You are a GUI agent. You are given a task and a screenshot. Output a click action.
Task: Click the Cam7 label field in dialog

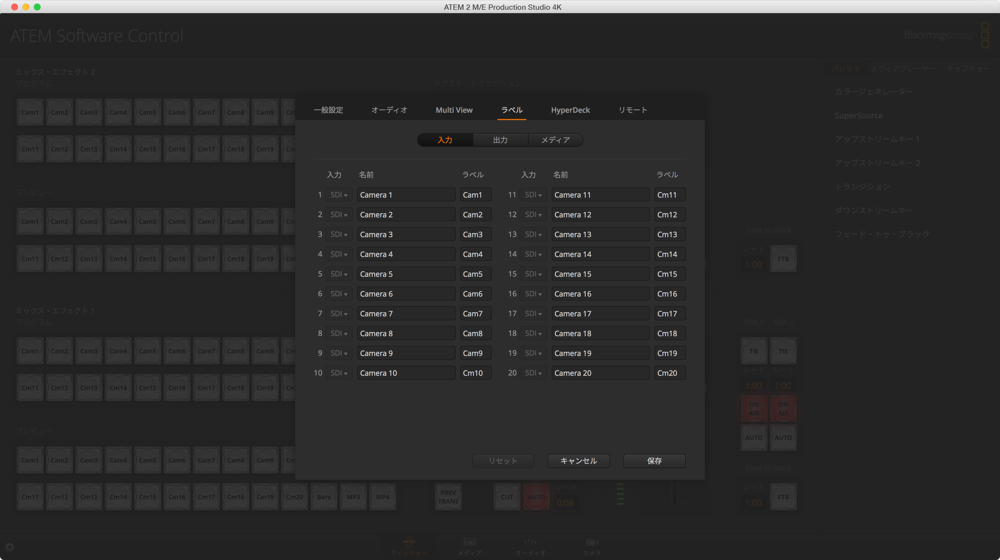[x=476, y=313]
